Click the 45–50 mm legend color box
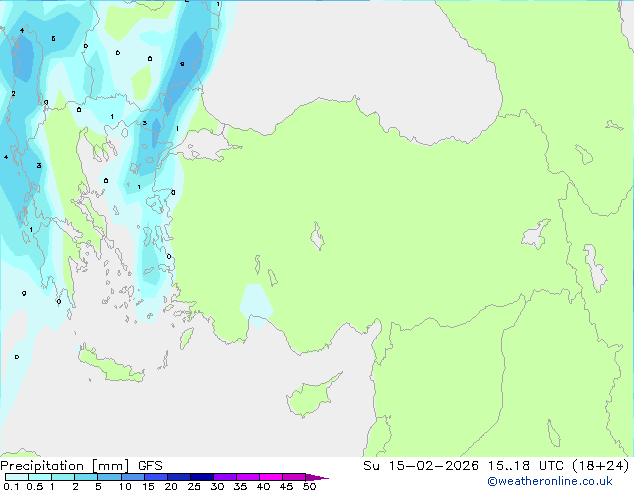 tap(294, 477)
